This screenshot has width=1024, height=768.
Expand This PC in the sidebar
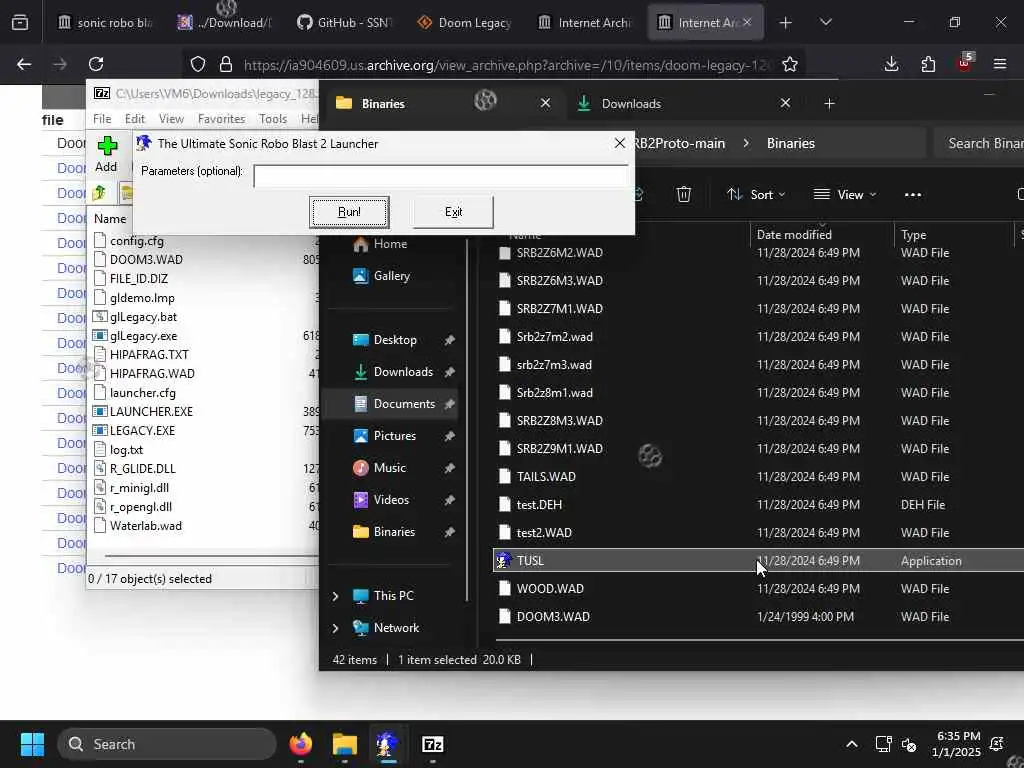tap(336, 596)
